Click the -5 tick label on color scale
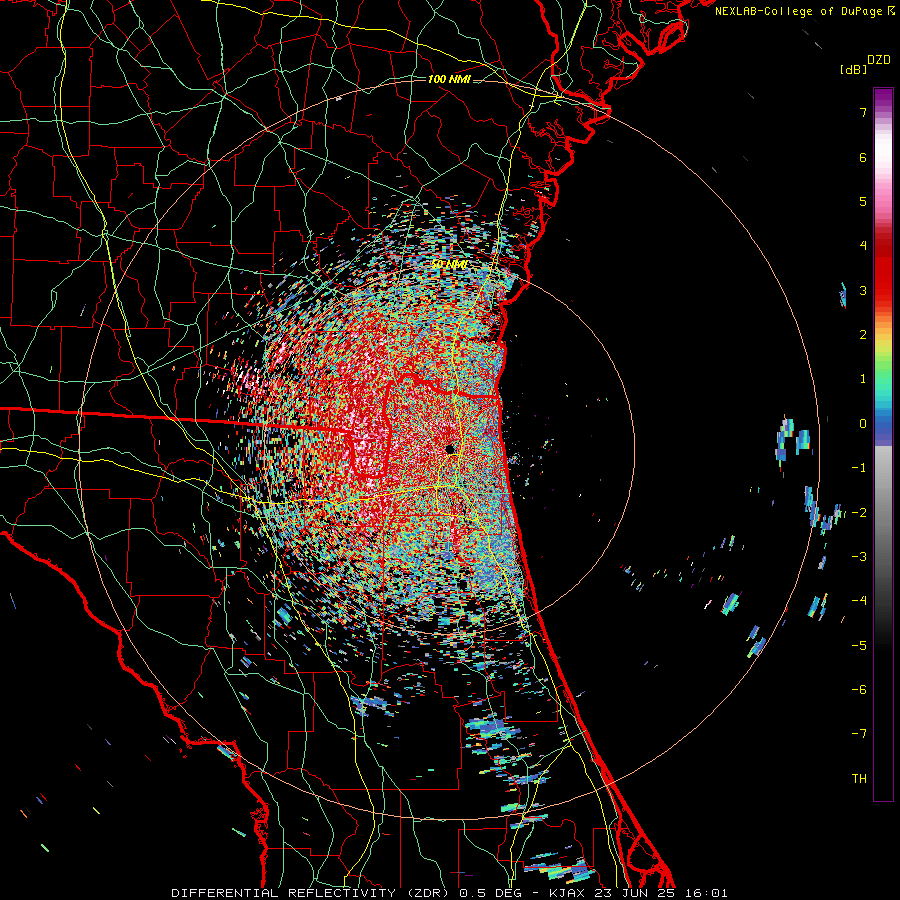This screenshot has width=900, height=900. pos(859,646)
